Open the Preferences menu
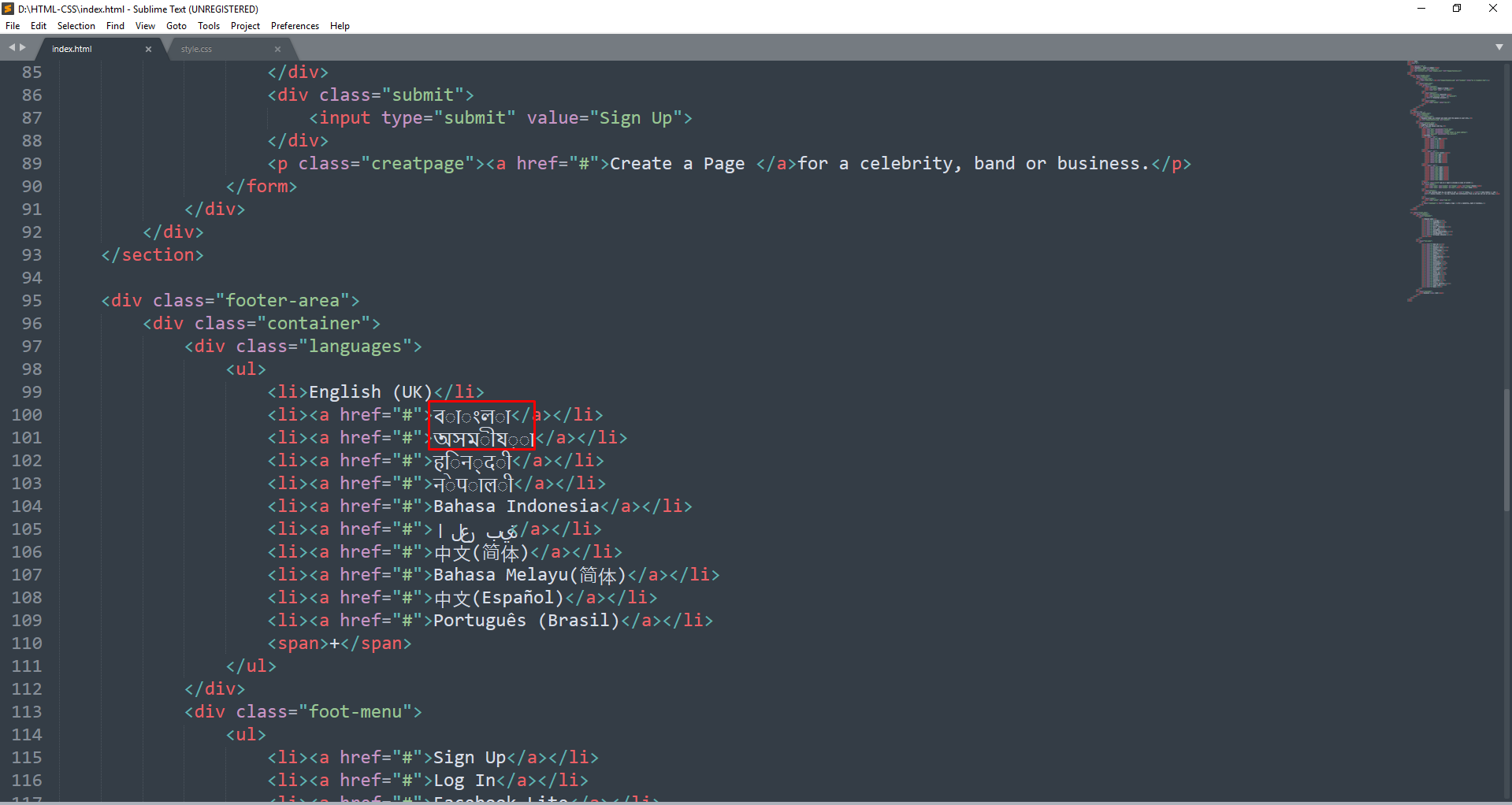 295,26
